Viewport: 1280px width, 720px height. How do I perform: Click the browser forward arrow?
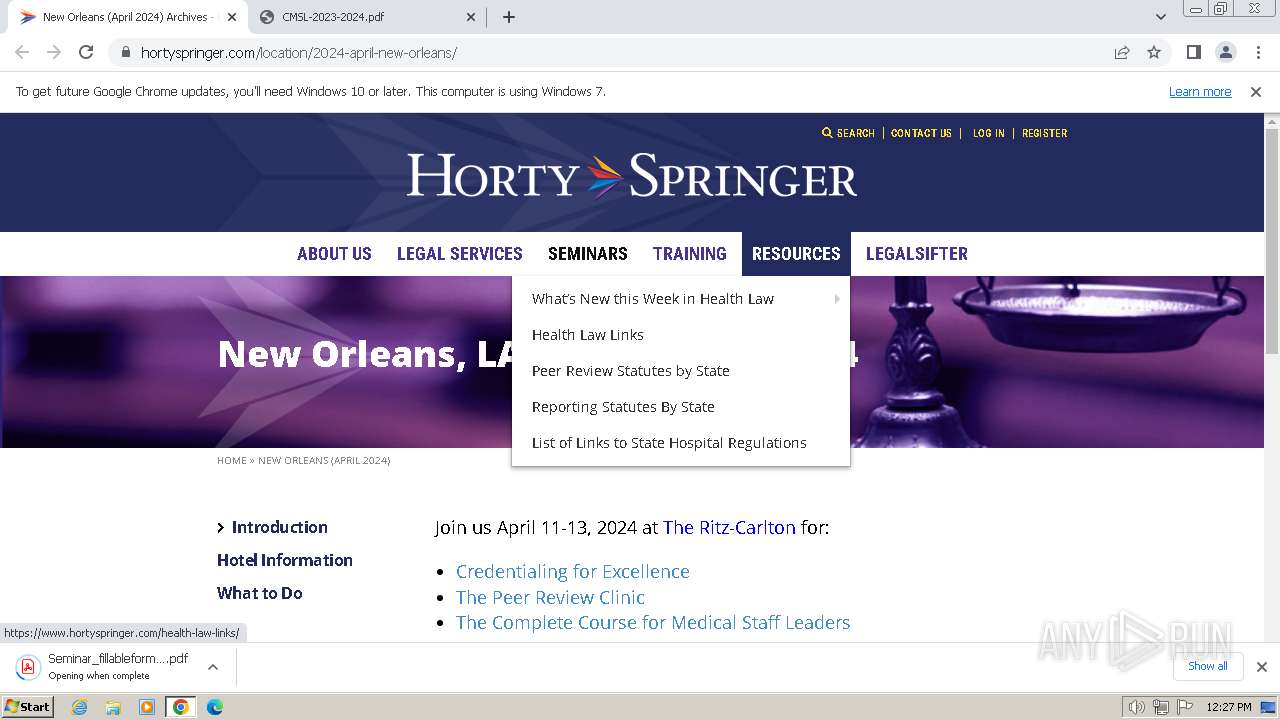pos(54,52)
